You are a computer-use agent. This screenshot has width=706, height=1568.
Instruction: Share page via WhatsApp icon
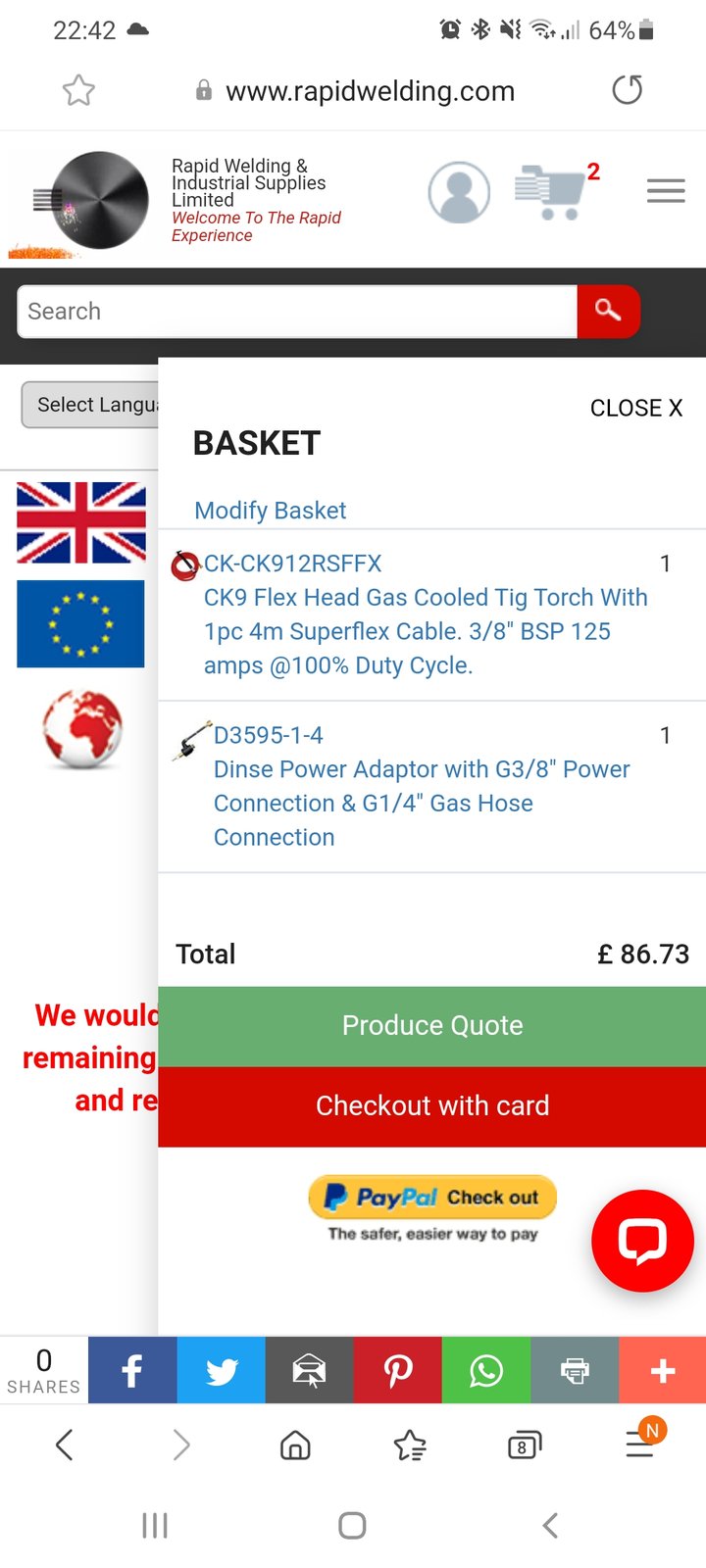(x=485, y=1370)
